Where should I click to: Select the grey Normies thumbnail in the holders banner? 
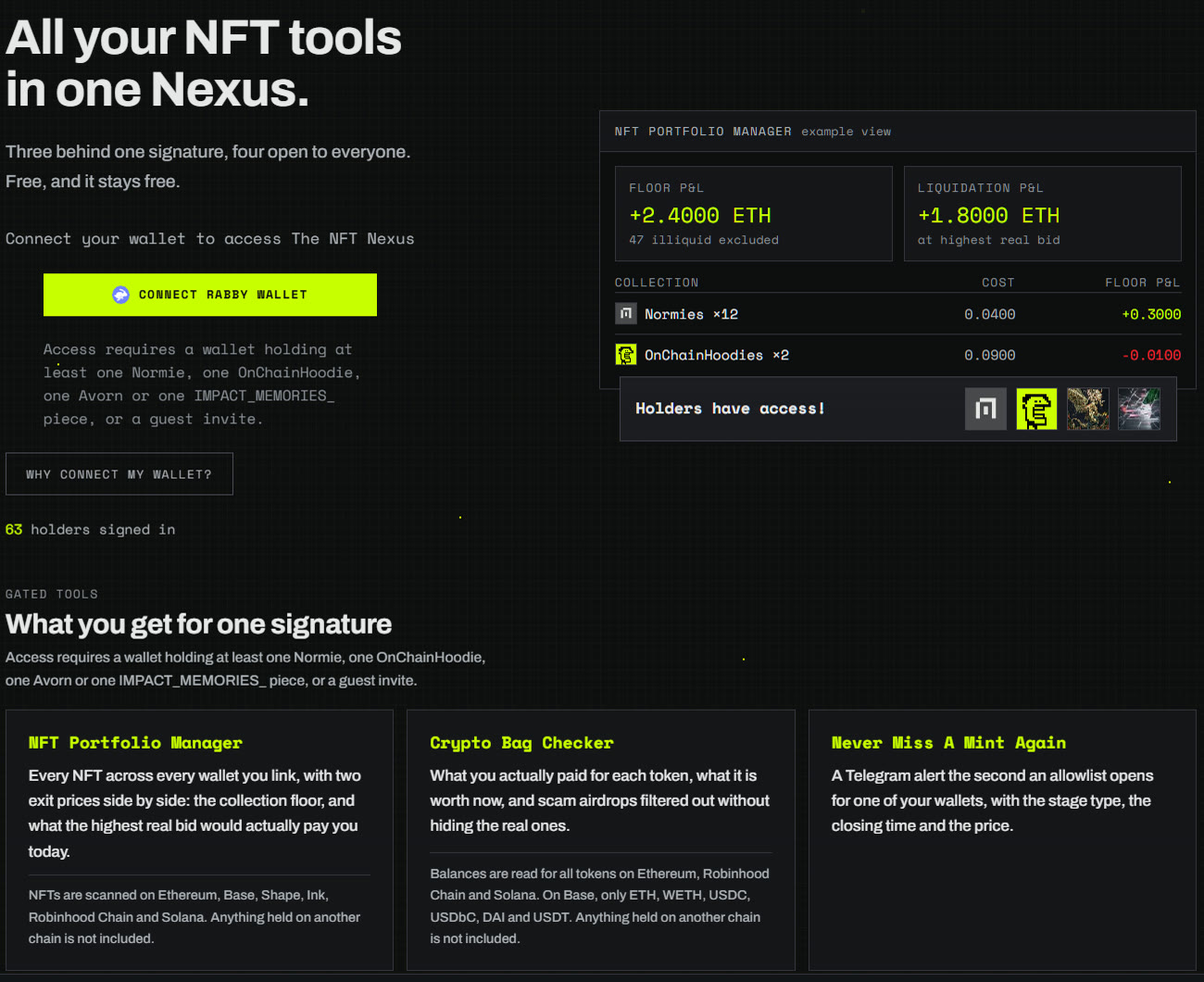pos(985,409)
